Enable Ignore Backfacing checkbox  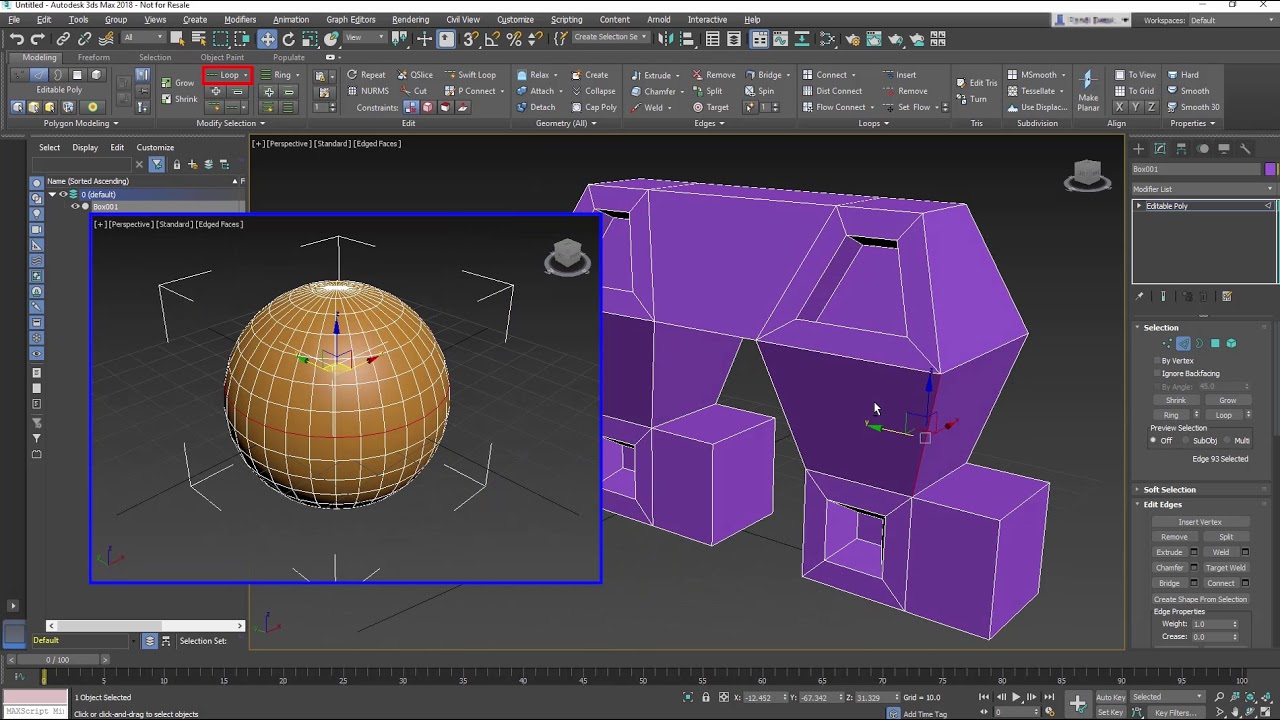1157,373
